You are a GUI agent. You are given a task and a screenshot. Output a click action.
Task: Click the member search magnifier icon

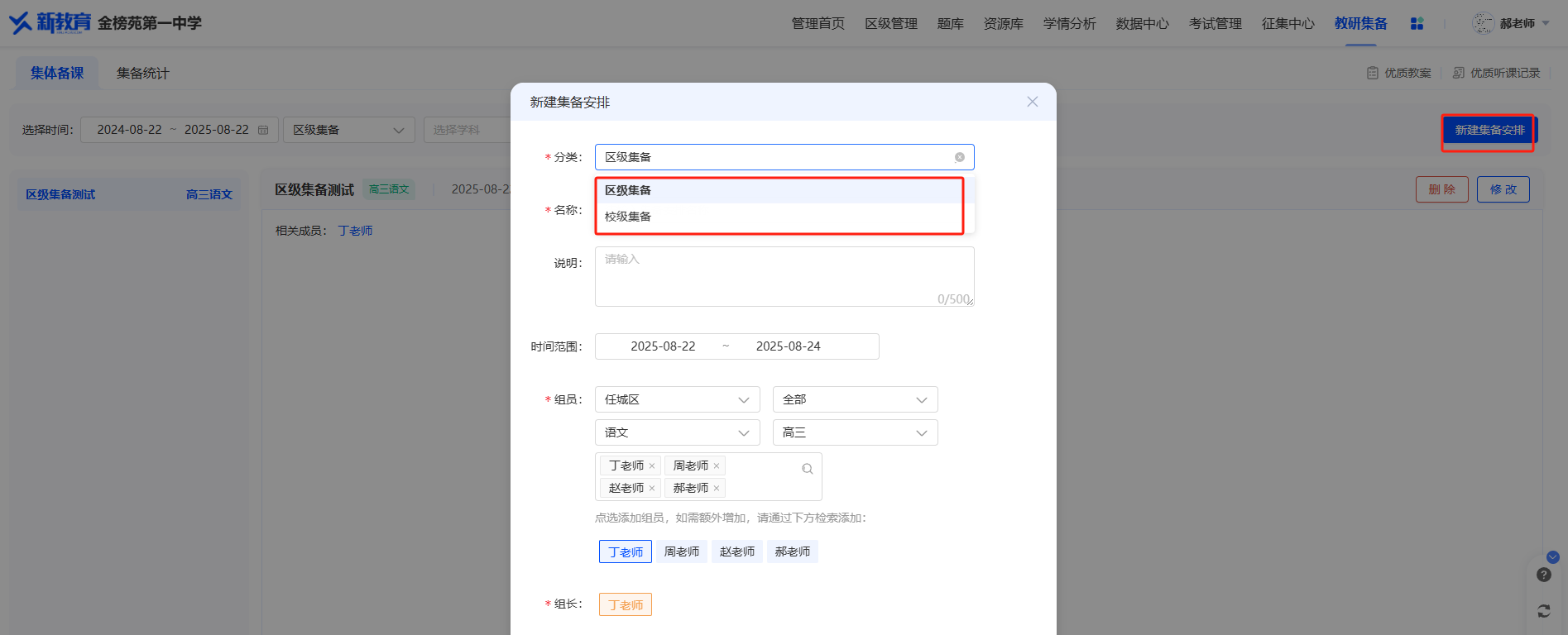click(808, 469)
